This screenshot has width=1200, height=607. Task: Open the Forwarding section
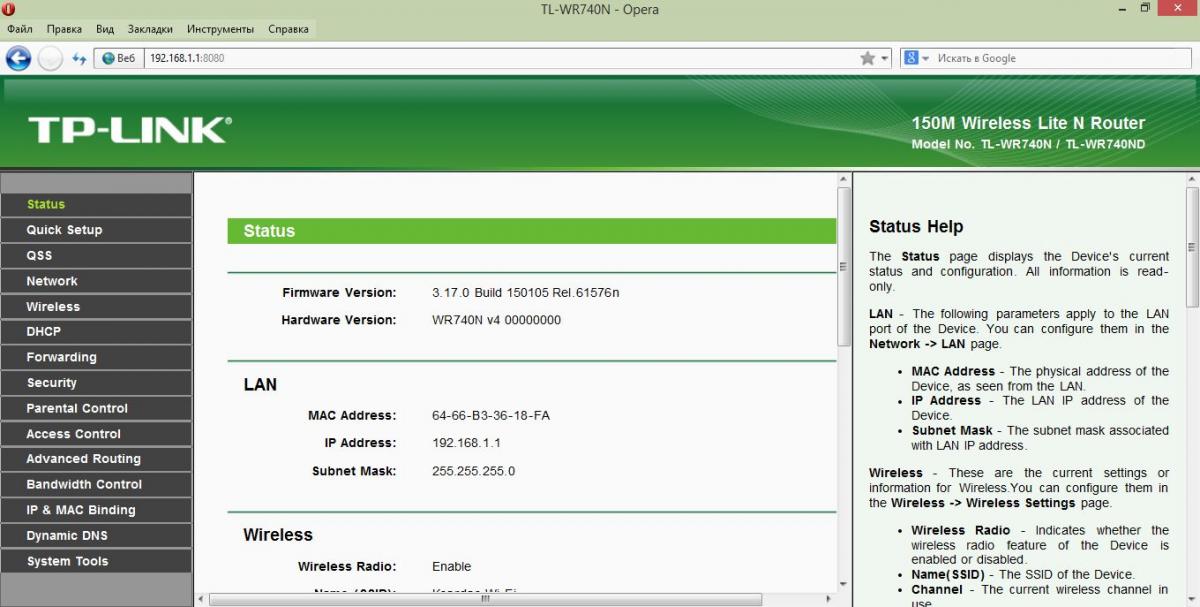(96, 357)
